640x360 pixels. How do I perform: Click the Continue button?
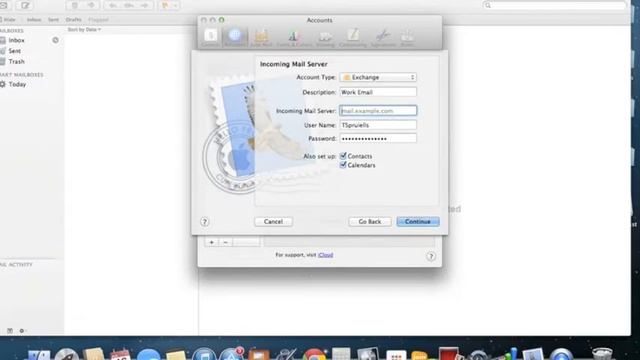[x=418, y=222]
